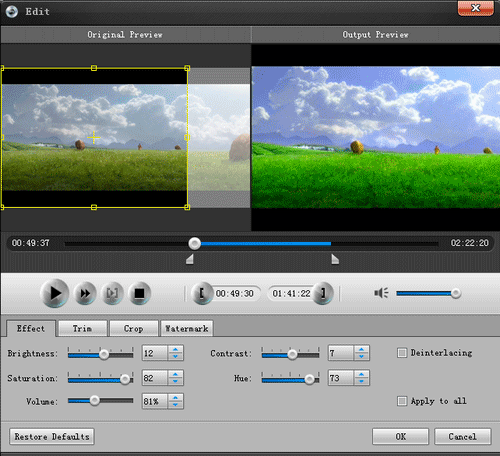The image size is (500, 456).
Task: Click the Contrast slider handle
Action: [292, 354]
